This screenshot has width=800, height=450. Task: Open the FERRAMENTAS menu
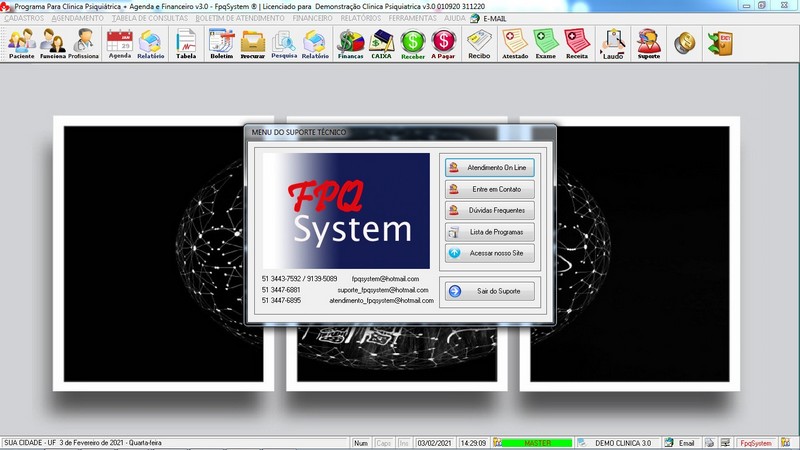(x=412, y=18)
